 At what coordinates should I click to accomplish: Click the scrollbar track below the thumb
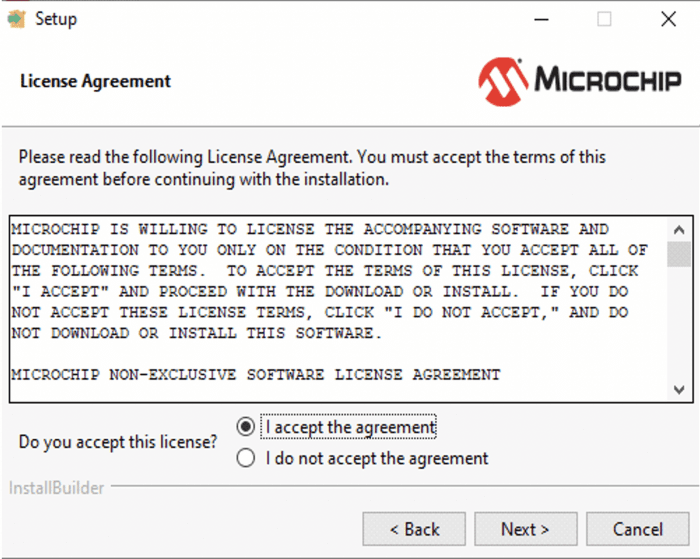tap(679, 330)
